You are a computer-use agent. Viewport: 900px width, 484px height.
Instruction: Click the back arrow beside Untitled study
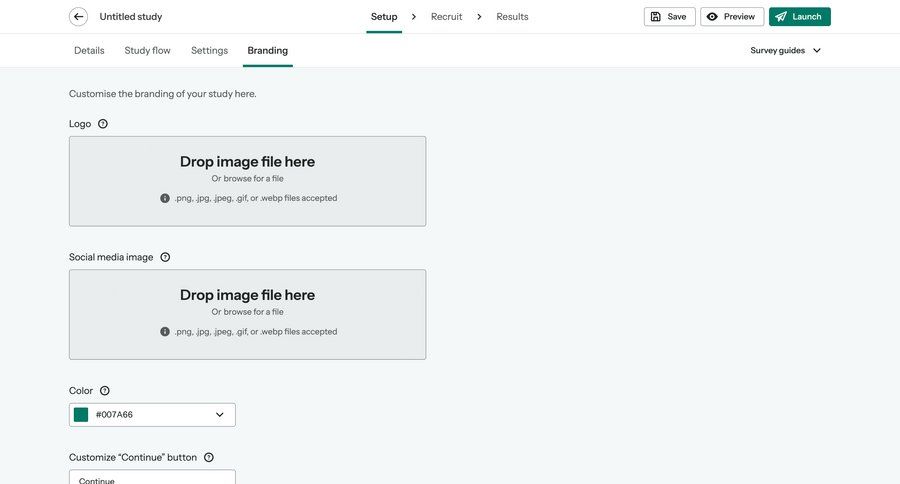pyautogui.click(x=78, y=17)
